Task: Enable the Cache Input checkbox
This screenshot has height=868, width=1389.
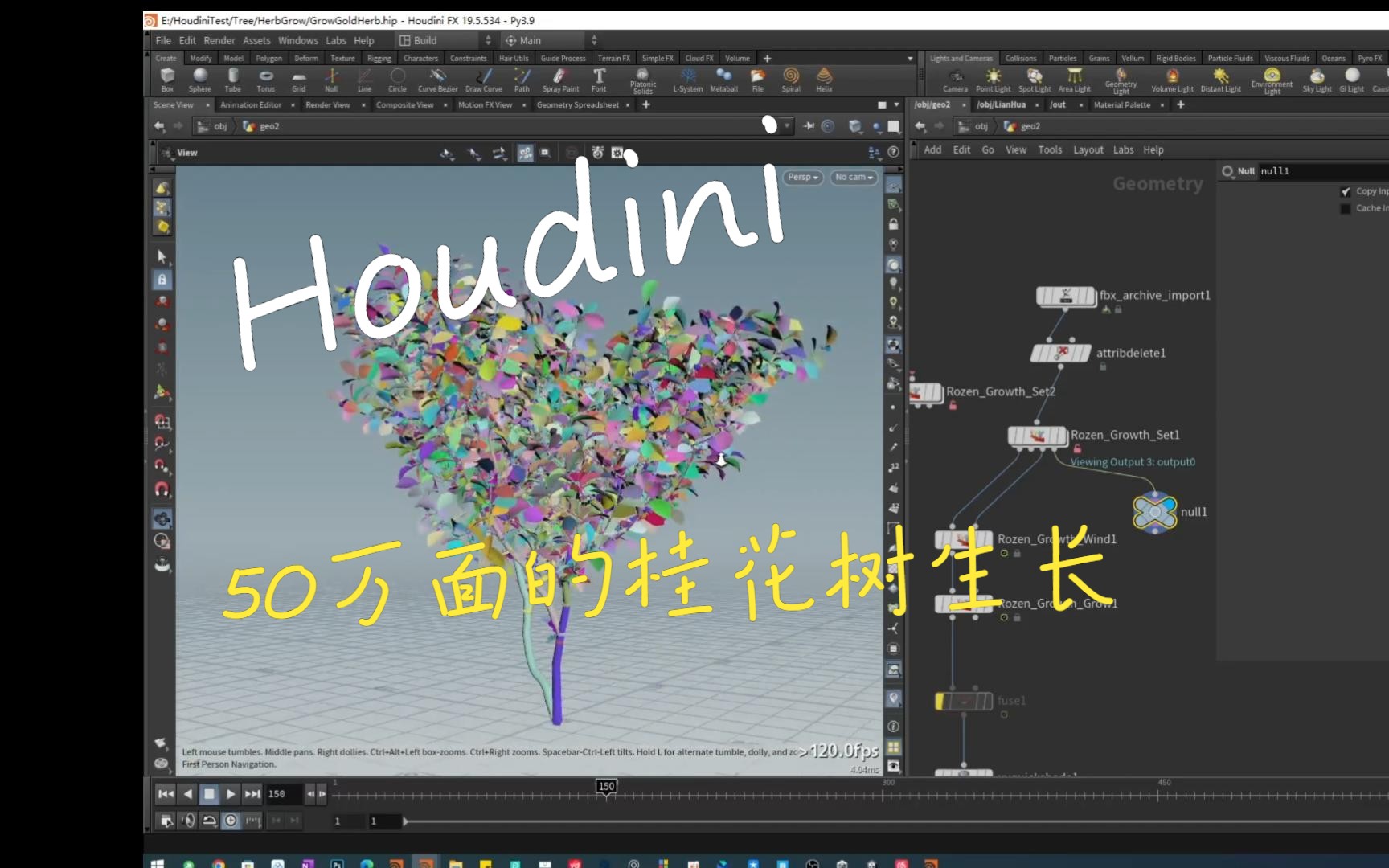Action: click(x=1346, y=208)
